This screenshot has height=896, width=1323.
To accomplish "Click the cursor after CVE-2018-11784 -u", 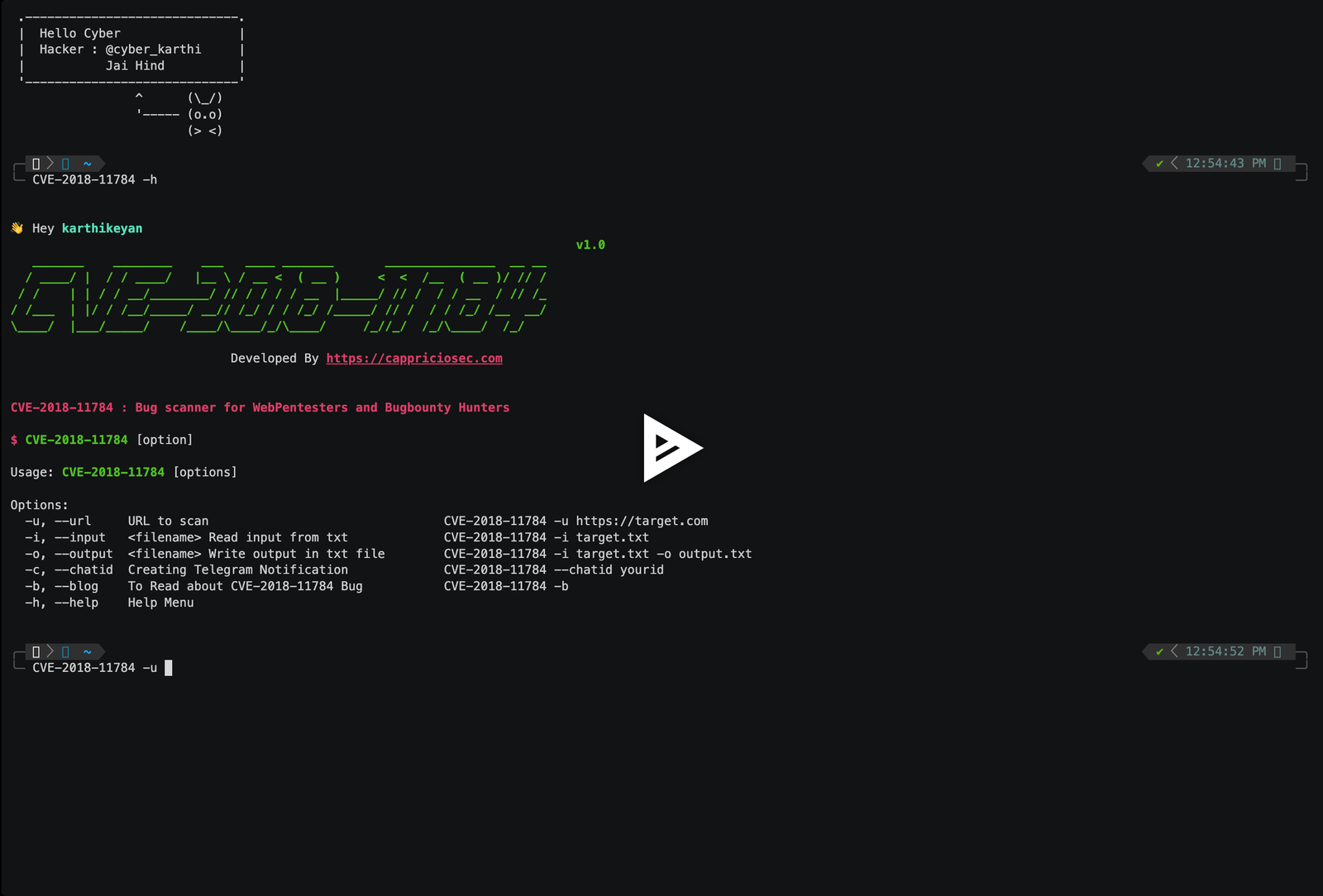I will point(169,668).
